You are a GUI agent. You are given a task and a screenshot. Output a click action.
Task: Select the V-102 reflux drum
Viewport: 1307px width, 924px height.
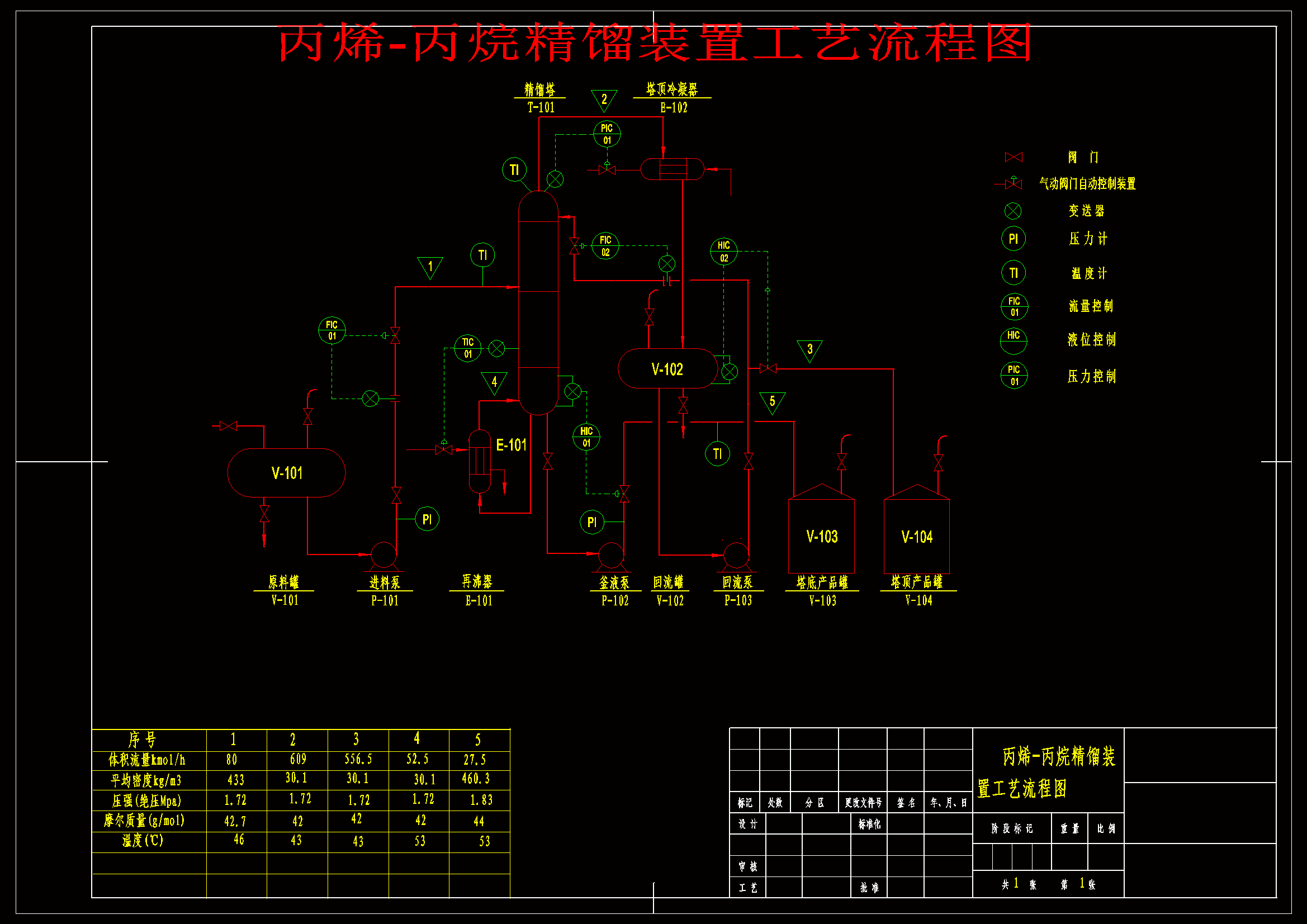point(667,369)
